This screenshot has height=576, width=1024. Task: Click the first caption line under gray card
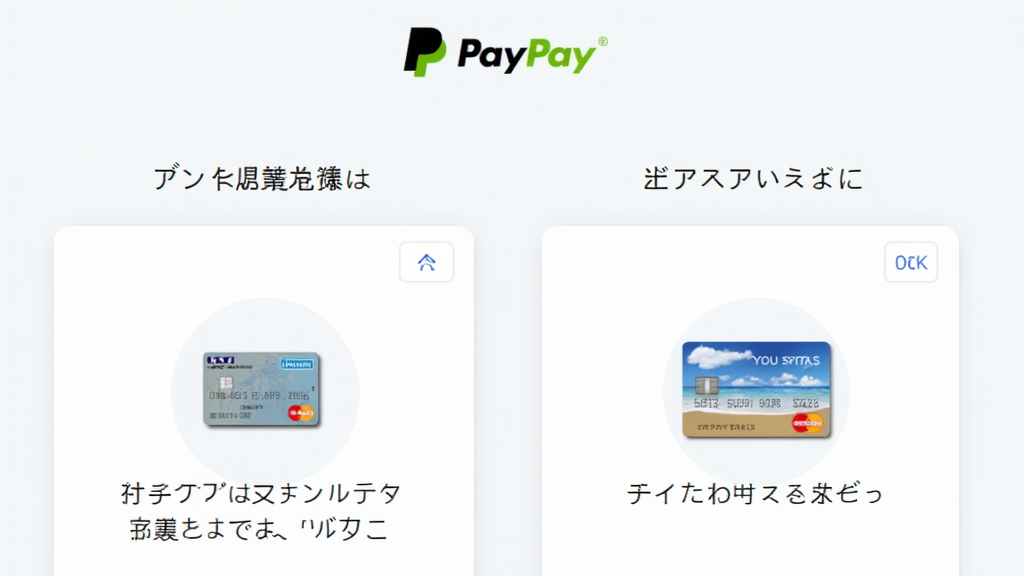[x=261, y=494]
